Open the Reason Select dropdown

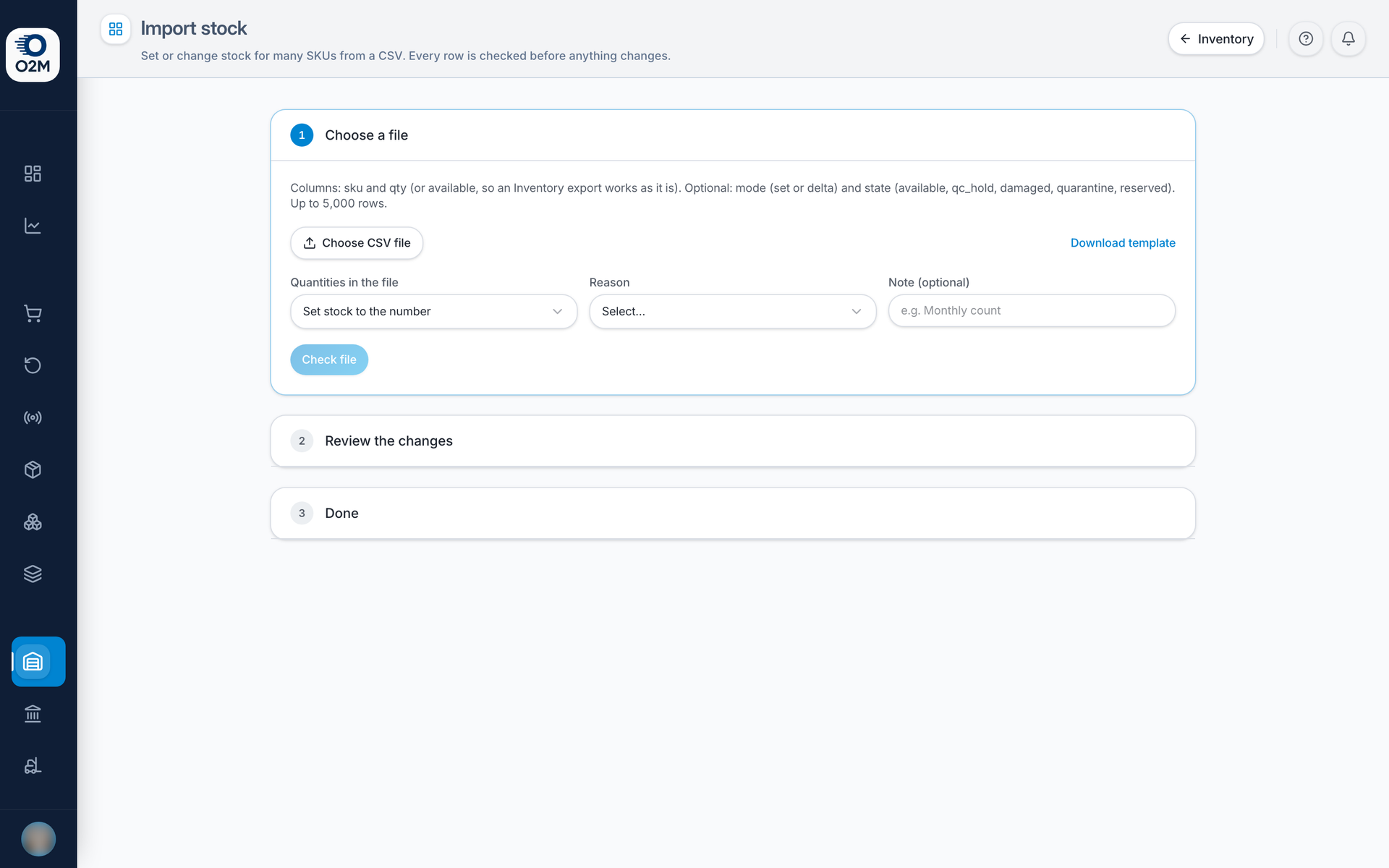[732, 311]
